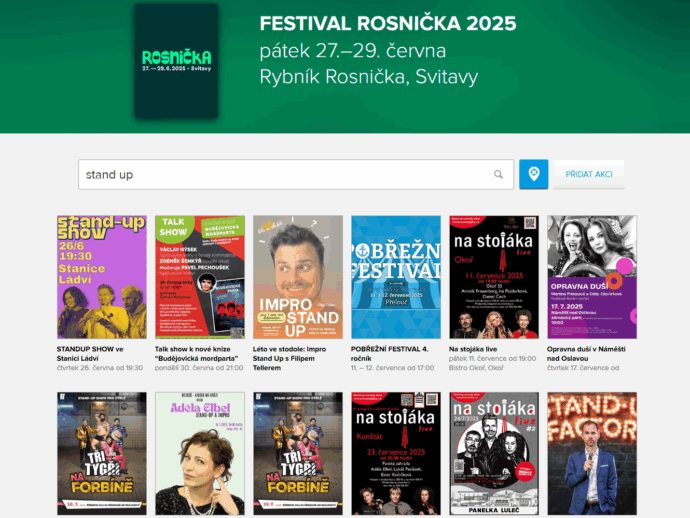Open the Opravna duší poster
Image resolution: width=690 pixels, height=518 pixels.
[592, 277]
